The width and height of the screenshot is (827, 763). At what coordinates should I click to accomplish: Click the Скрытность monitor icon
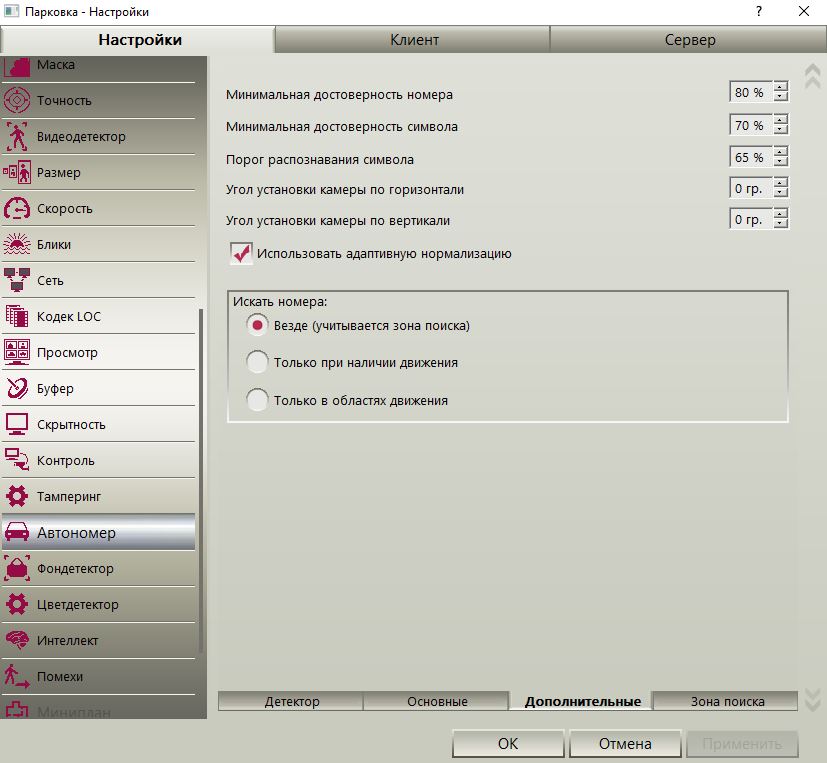[17, 424]
